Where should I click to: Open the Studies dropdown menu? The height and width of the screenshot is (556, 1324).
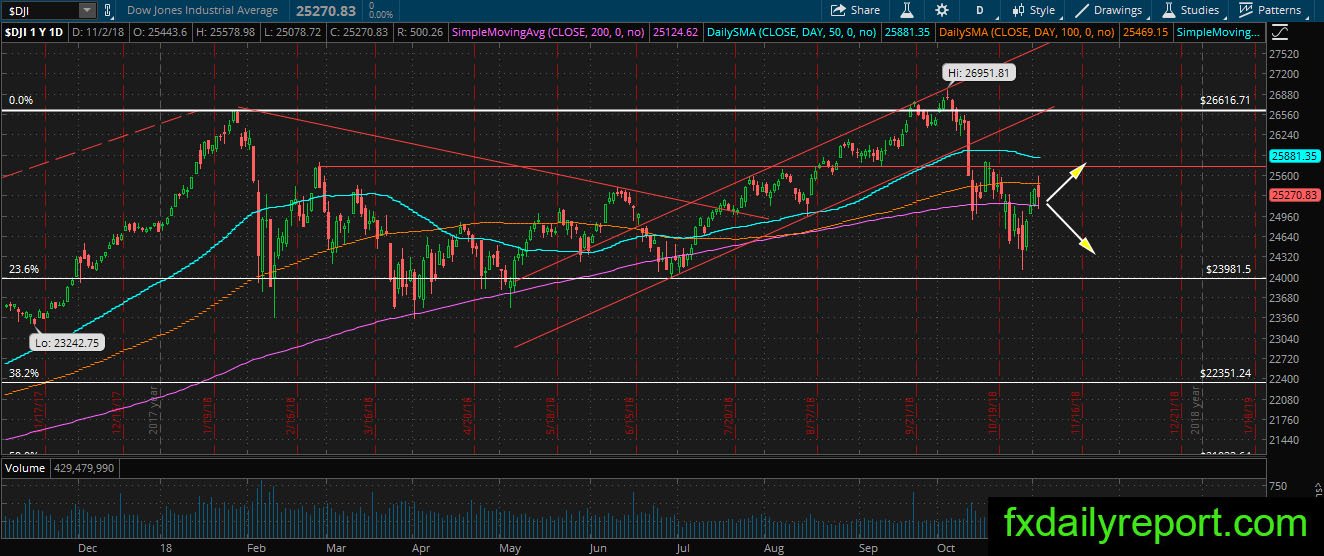coord(1190,10)
